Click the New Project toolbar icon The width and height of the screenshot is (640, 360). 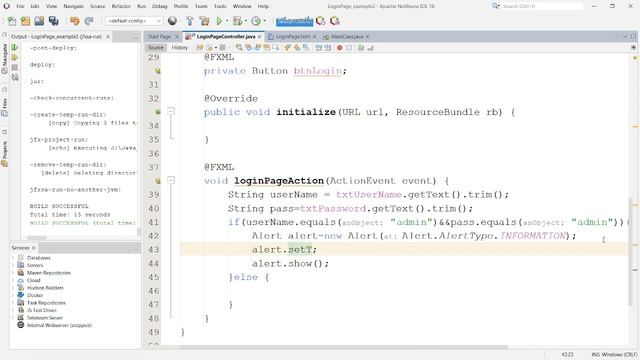(x=25, y=21)
